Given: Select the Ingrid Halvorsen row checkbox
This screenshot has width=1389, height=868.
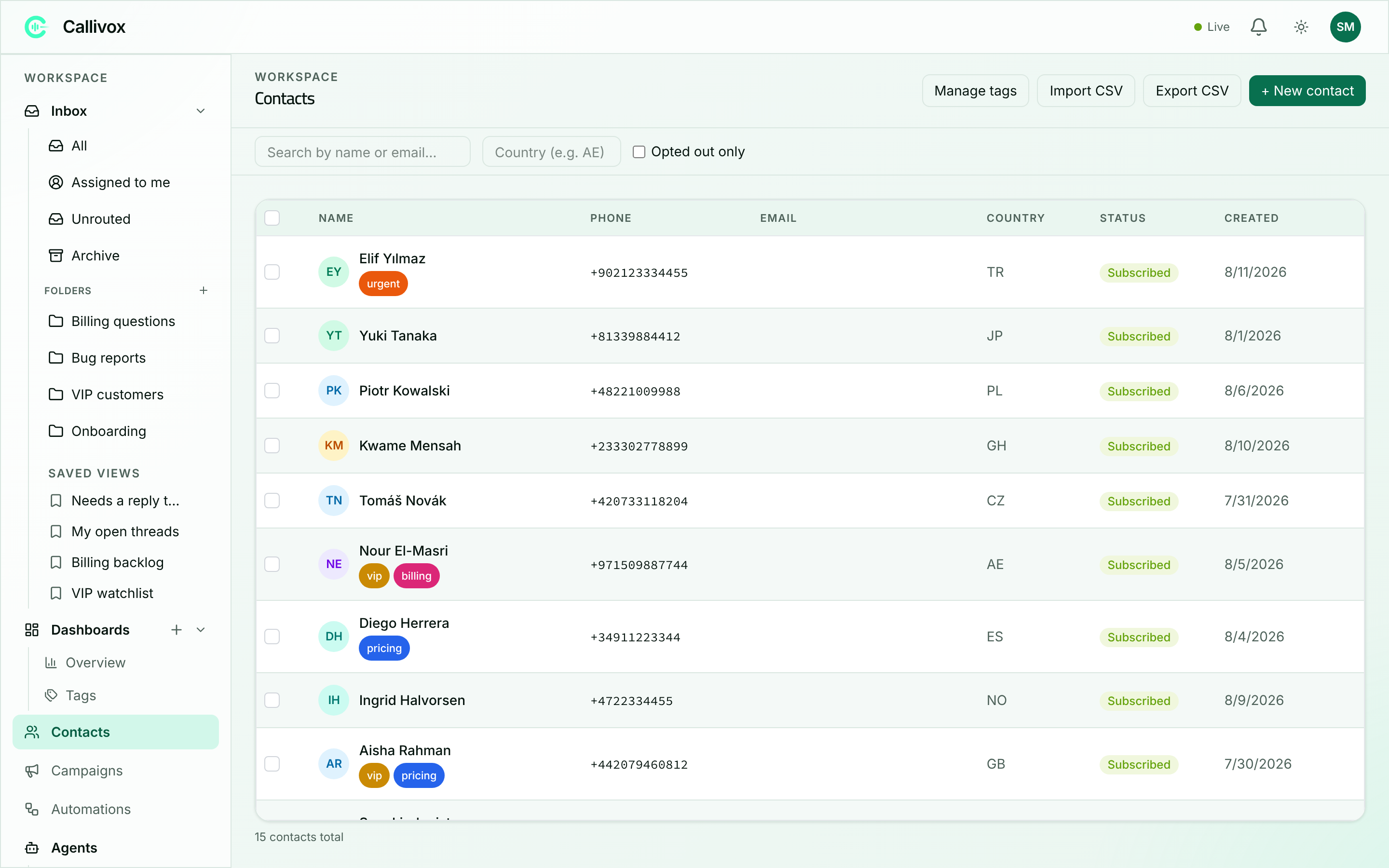Looking at the screenshot, I should point(272,700).
